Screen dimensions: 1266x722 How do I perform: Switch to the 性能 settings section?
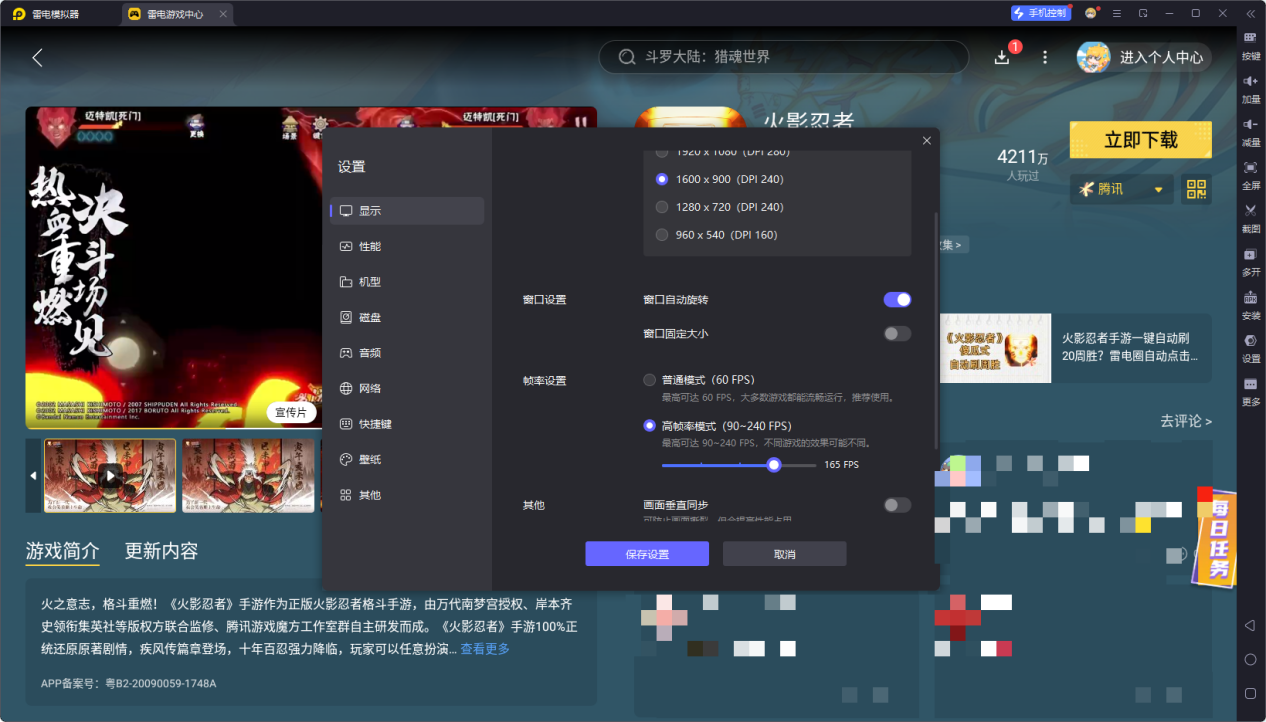point(407,246)
